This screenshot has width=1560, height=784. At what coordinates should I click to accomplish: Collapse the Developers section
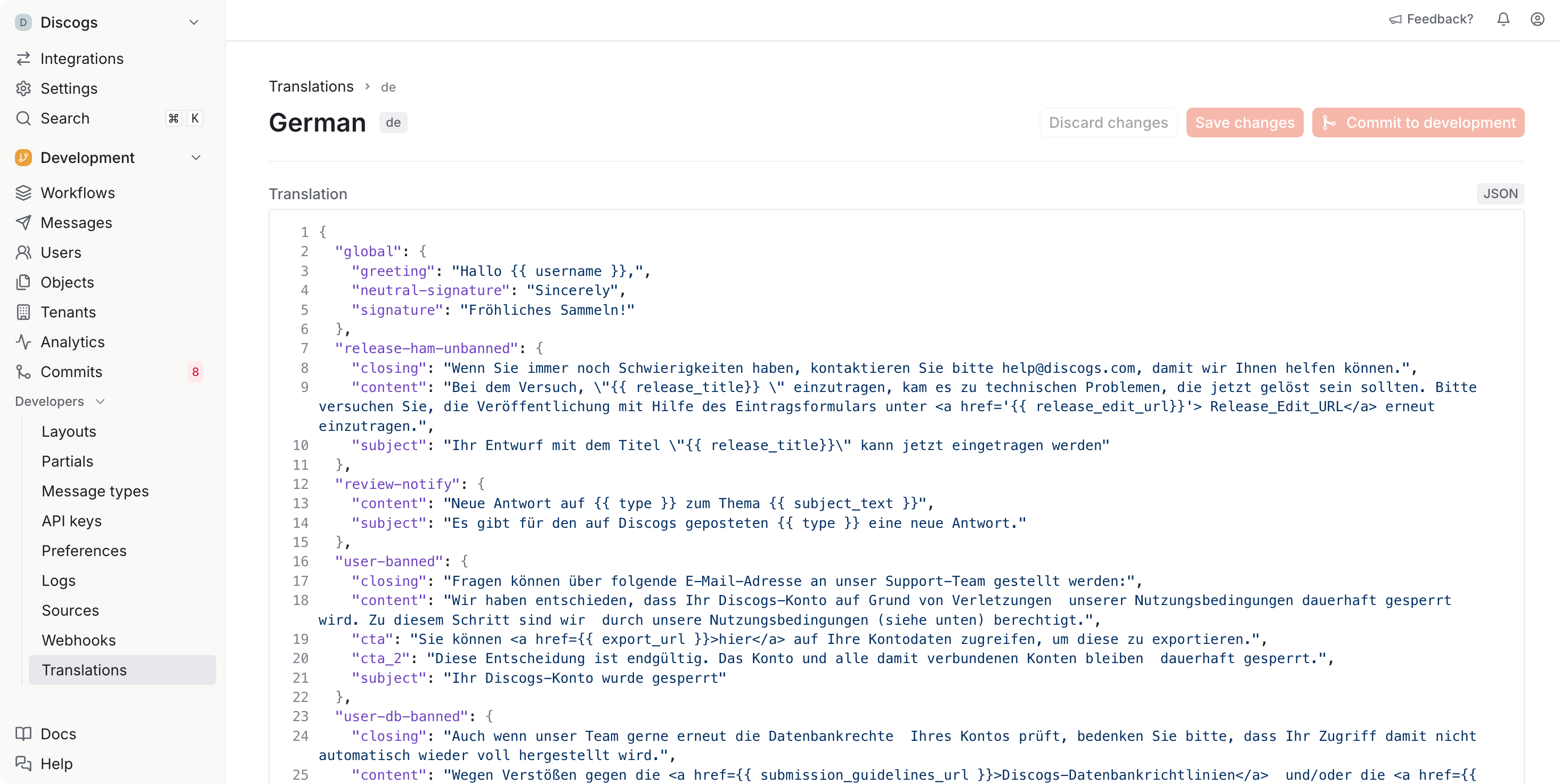coord(100,401)
